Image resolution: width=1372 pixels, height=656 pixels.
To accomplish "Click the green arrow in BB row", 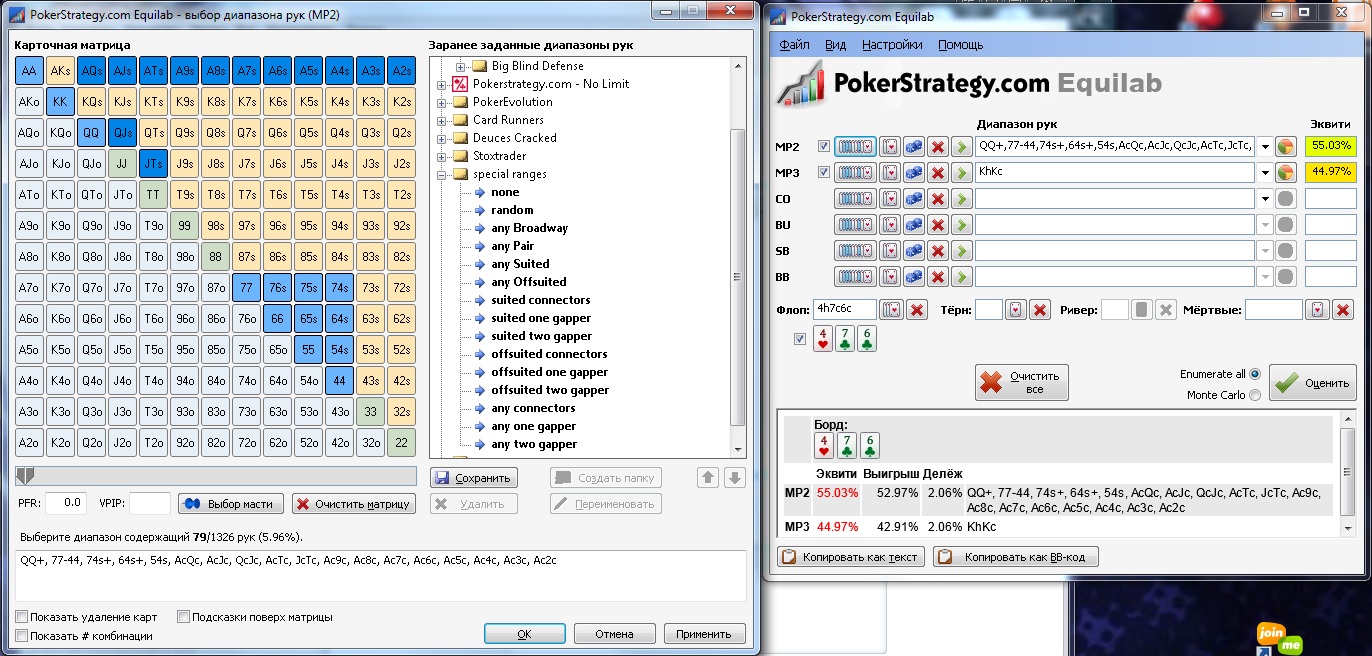I will (x=961, y=276).
